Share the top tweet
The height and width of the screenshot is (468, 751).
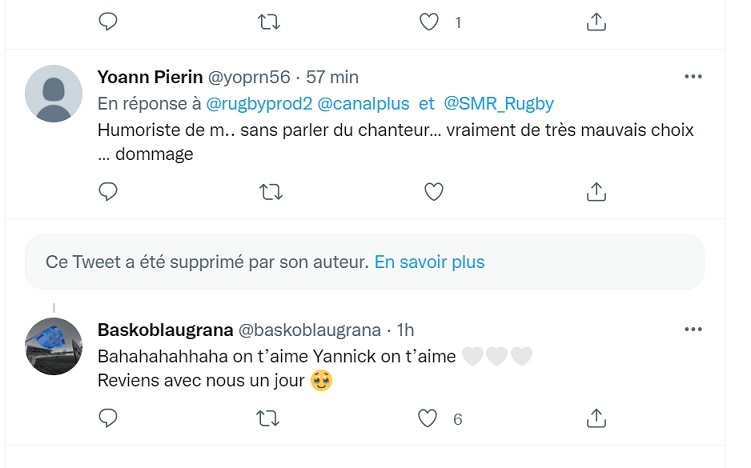pyautogui.click(x=595, y=21)
